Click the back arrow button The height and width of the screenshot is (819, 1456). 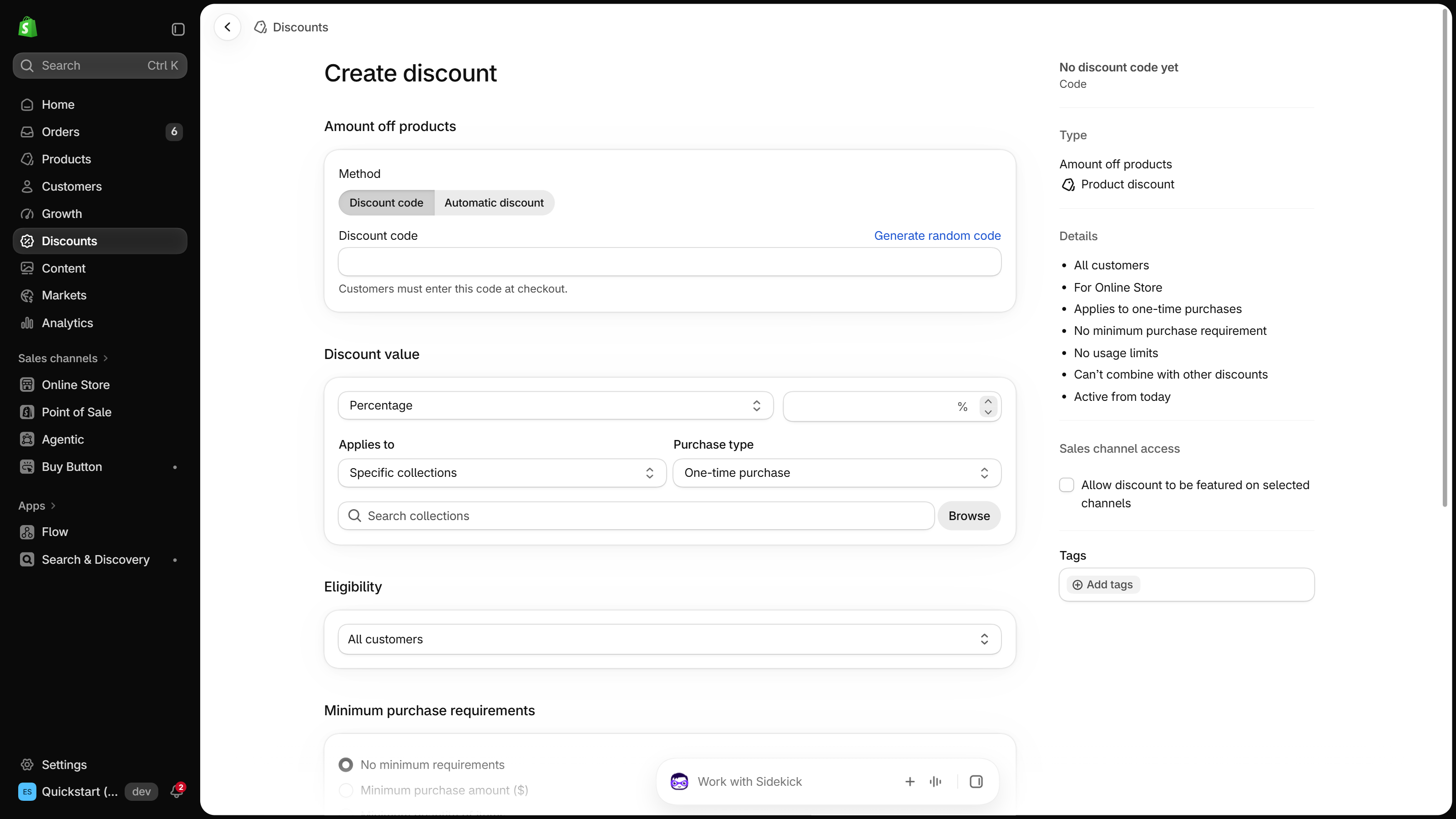tap(227, 27)
